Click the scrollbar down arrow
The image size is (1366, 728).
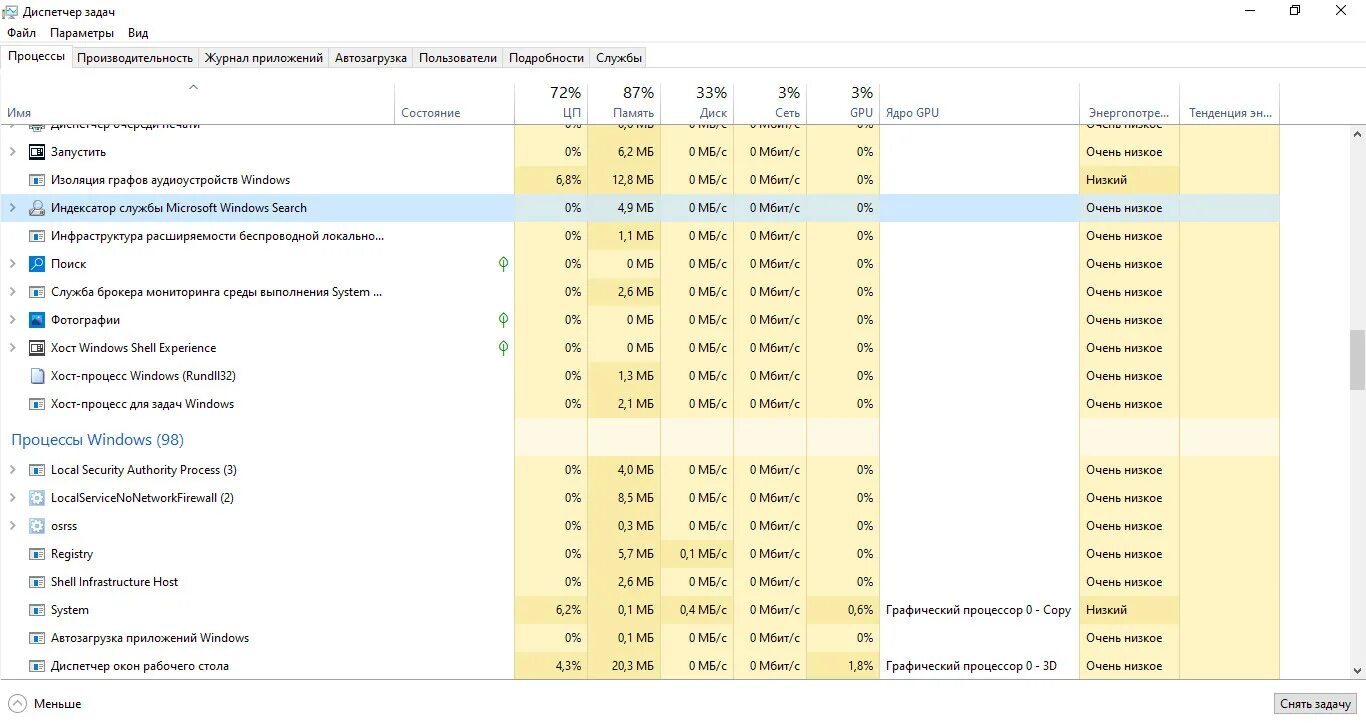[x=1357, y=671]
